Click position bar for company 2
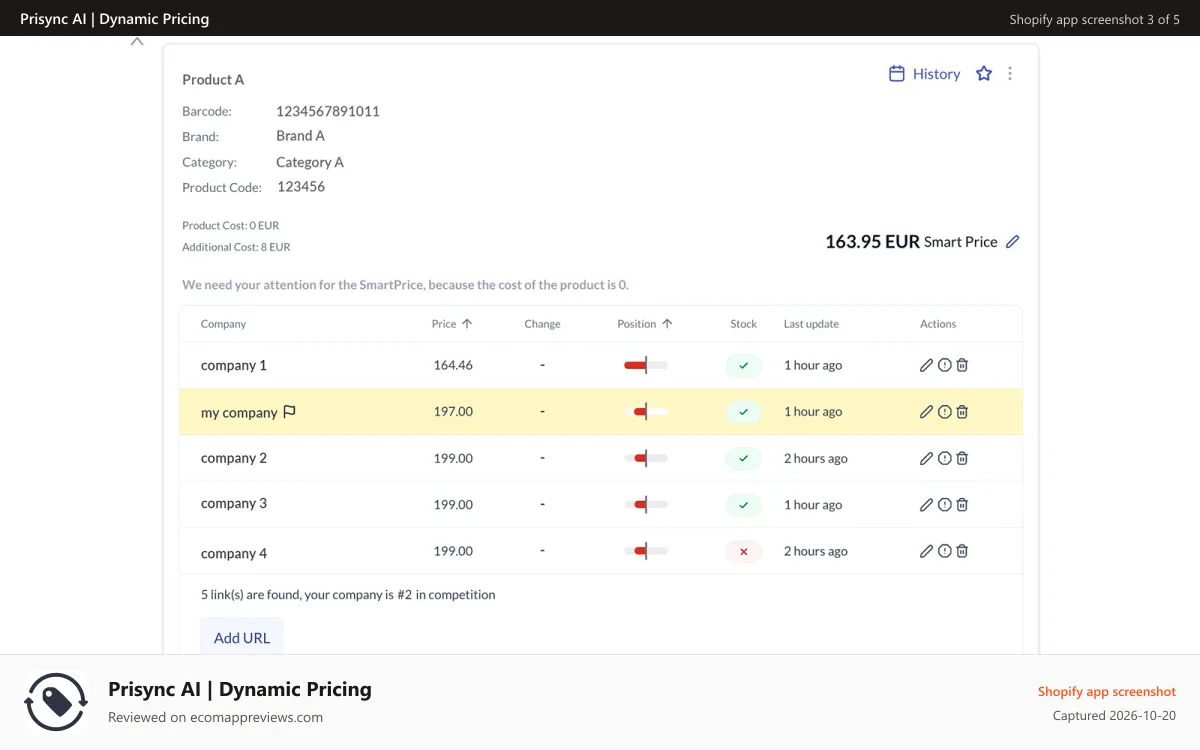The width and height of the screenshot is (1200, 750). (x=645, y=458)
